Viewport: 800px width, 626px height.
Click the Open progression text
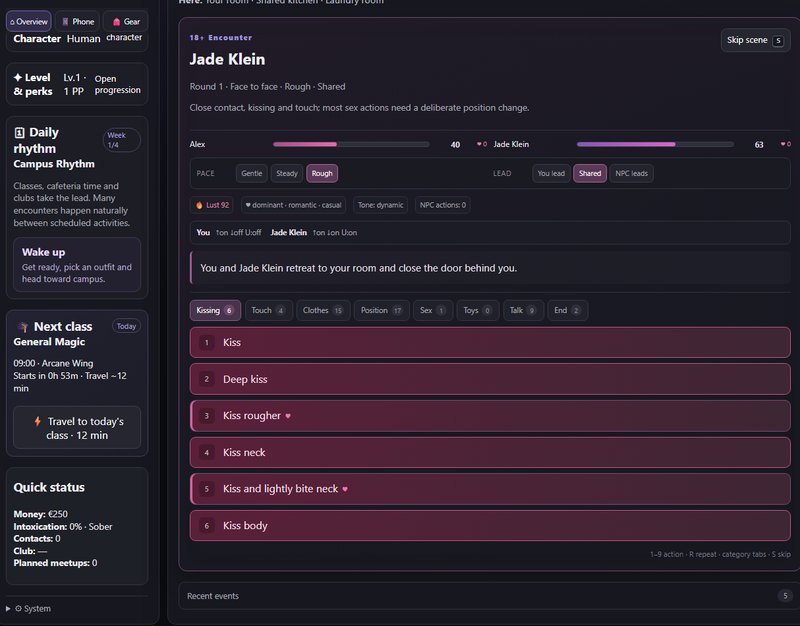(x=117, y=84)
